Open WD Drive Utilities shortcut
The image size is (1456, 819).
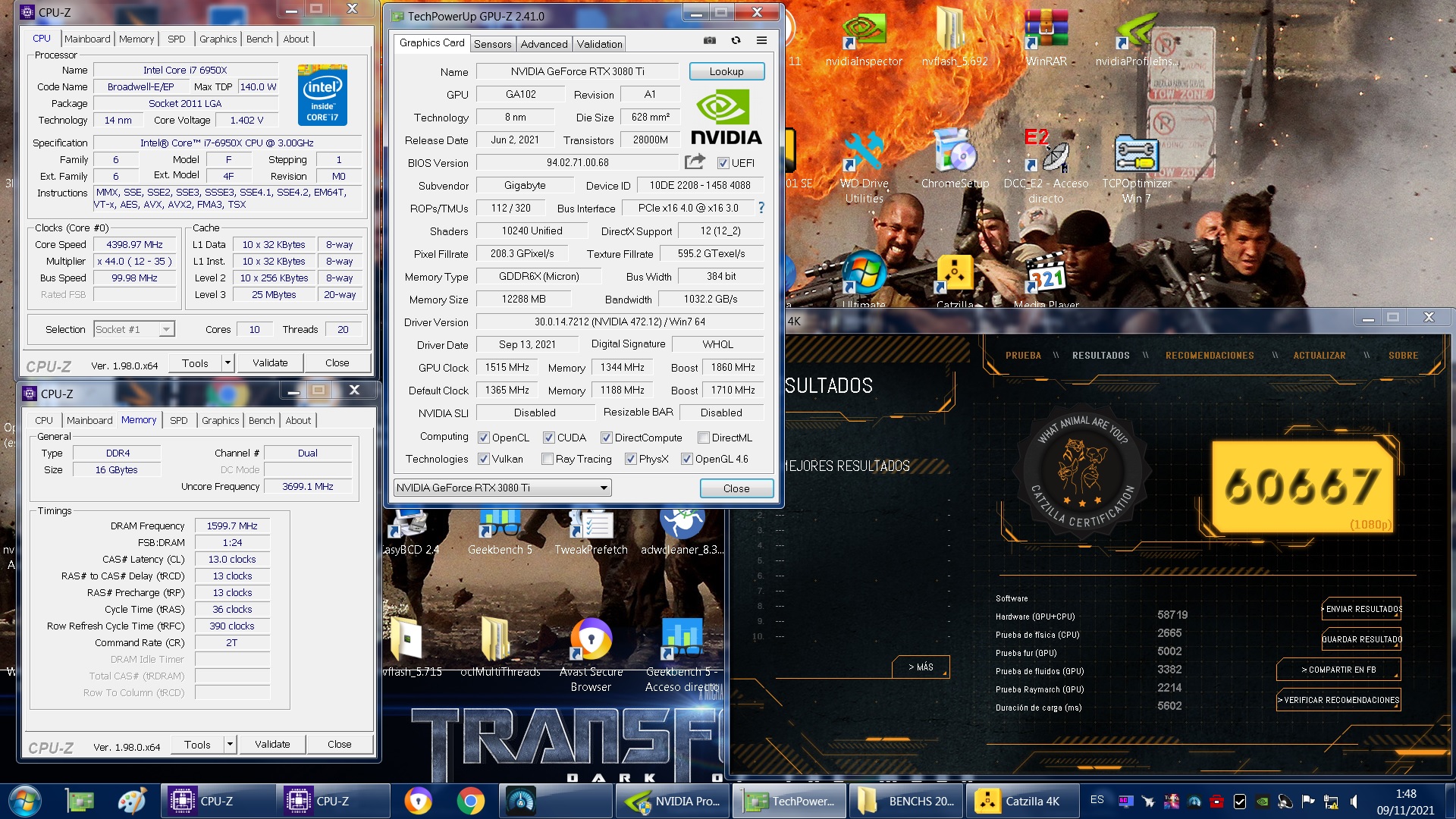click(x=864, y=167)
